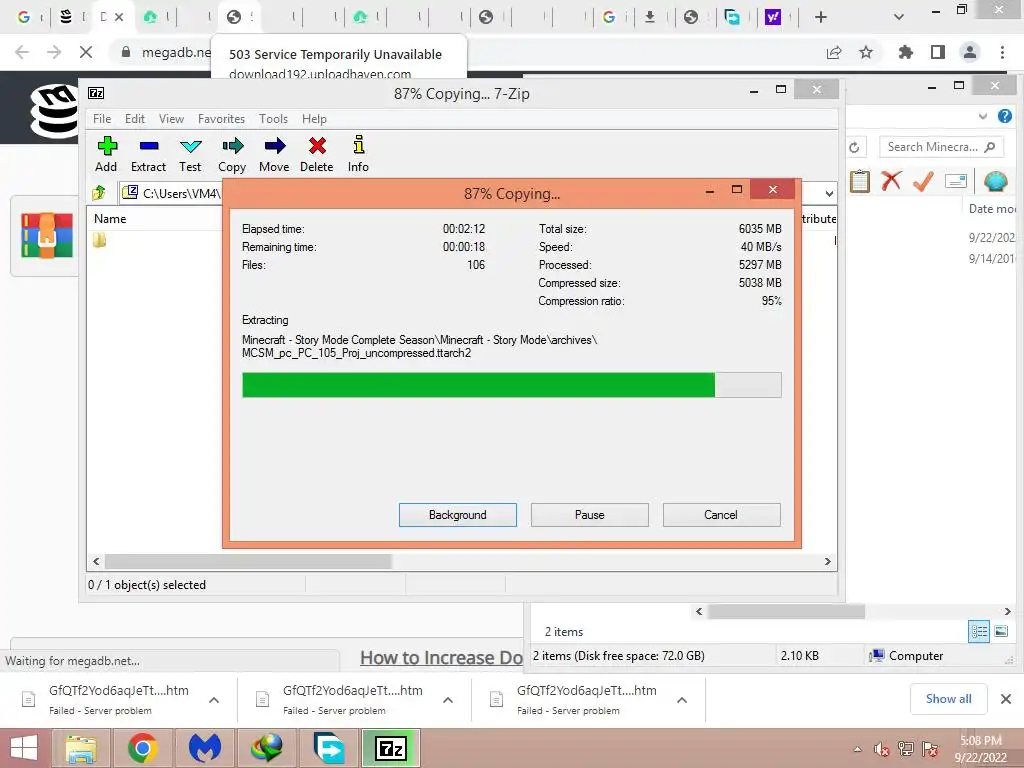The image size is (1024, 768).
Task: Open the File menu in 7-Zip
Action: (x=102, y=119)
